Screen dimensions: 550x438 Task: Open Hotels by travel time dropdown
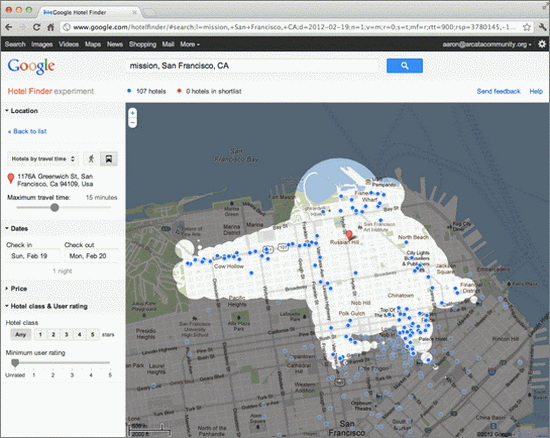[43, 159]
